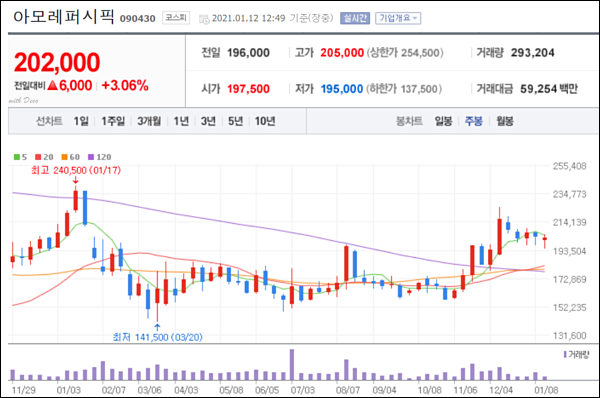This screenshot has height=398, width=600.
Task: Click the 전일 value 196,000
Action: (x=248, y=53)
